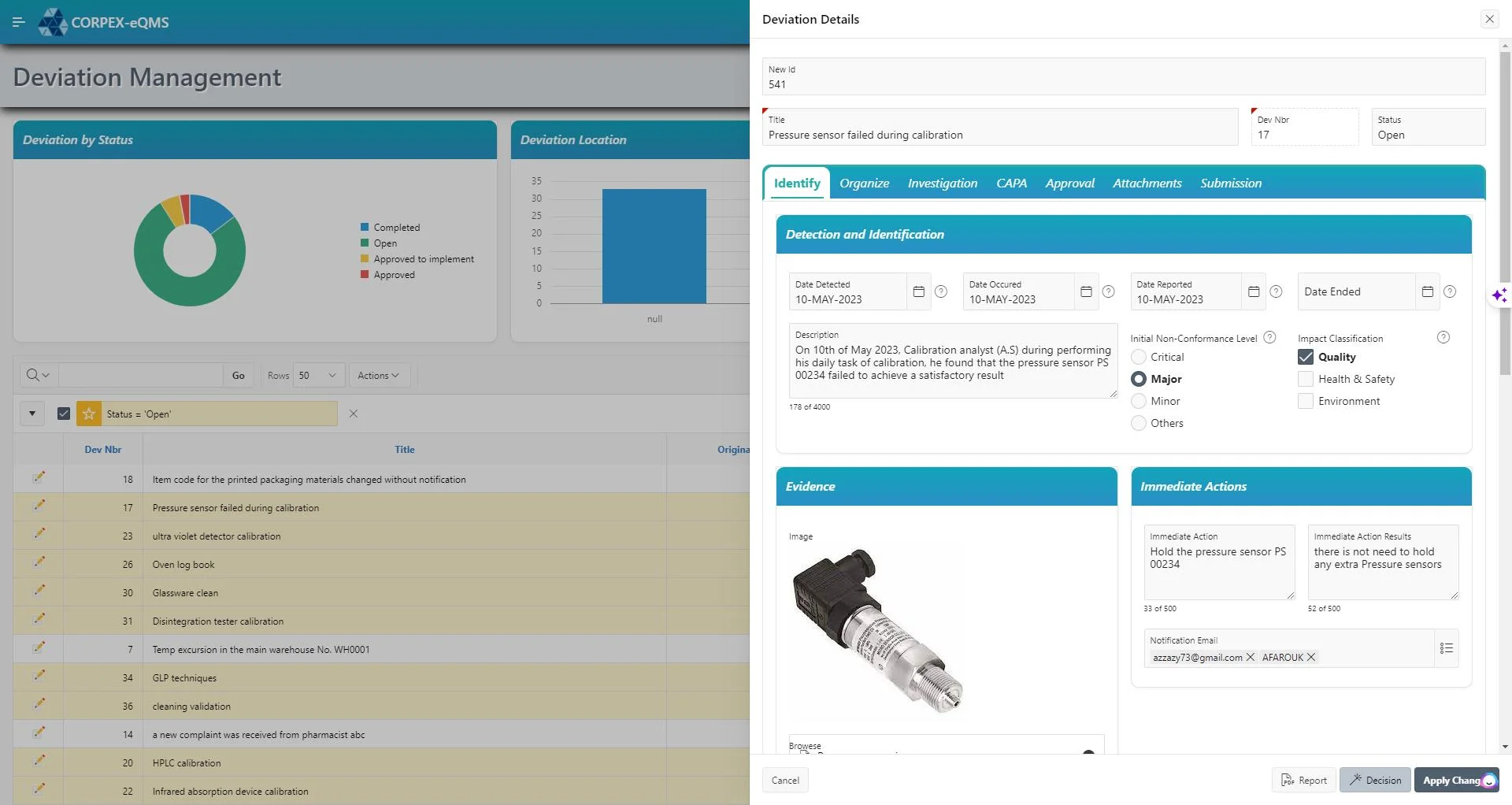This screenshot has width=1512, height=805.
Task: Click the Decision button
Action: point(1375,780)
